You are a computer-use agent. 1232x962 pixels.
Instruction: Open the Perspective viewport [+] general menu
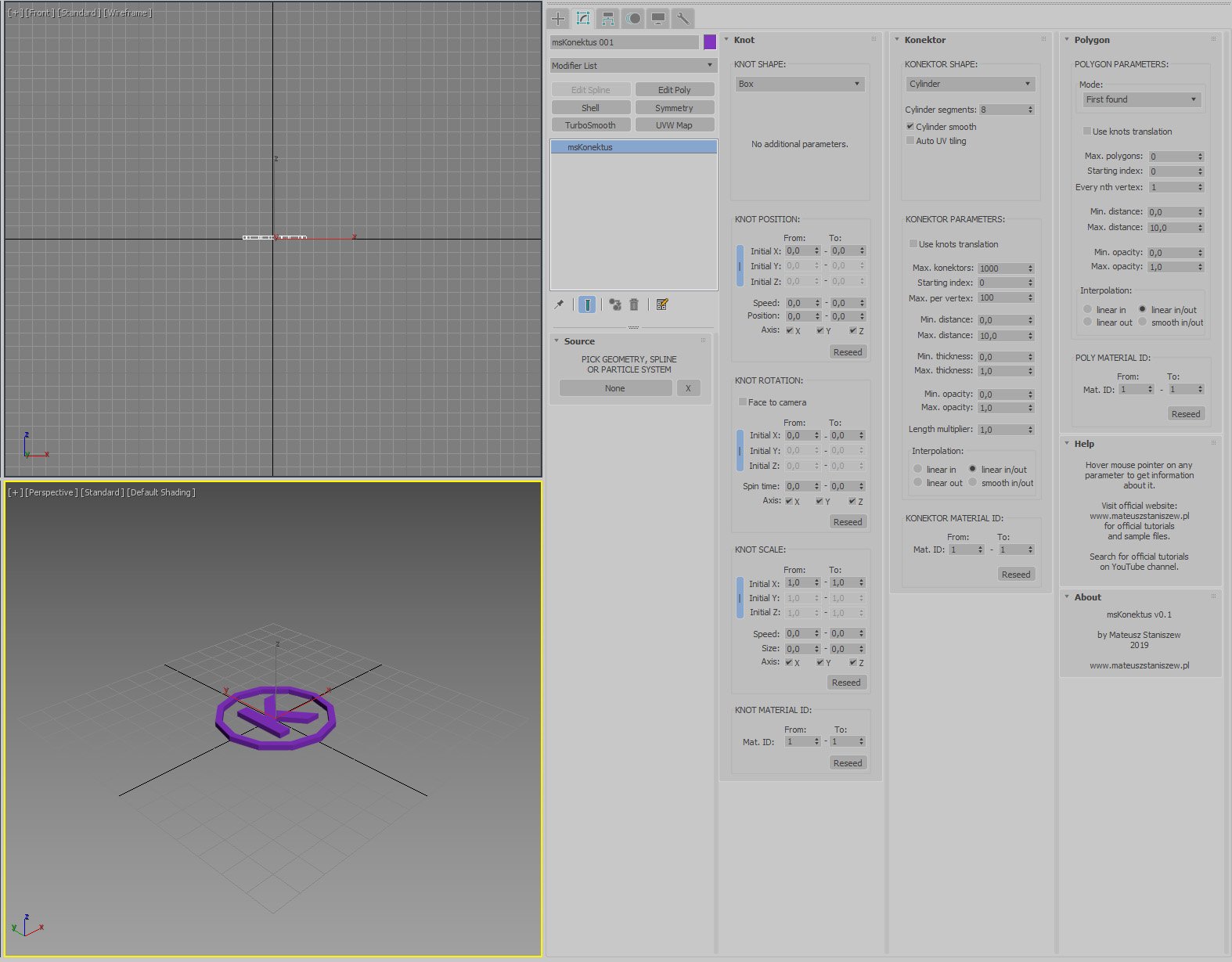(x=16, y=492)
